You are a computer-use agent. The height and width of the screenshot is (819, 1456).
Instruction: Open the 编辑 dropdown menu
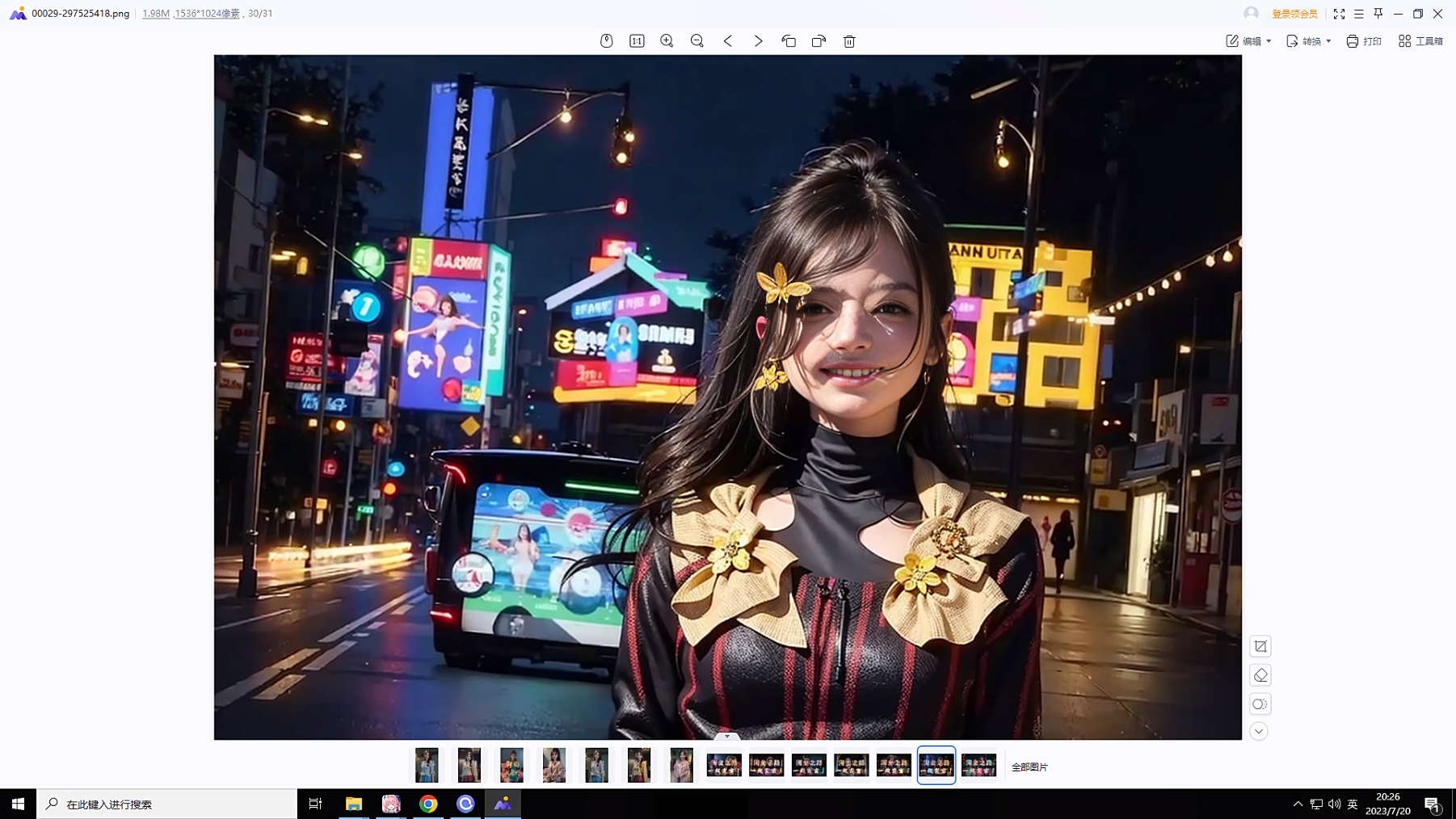(1248, 41)
